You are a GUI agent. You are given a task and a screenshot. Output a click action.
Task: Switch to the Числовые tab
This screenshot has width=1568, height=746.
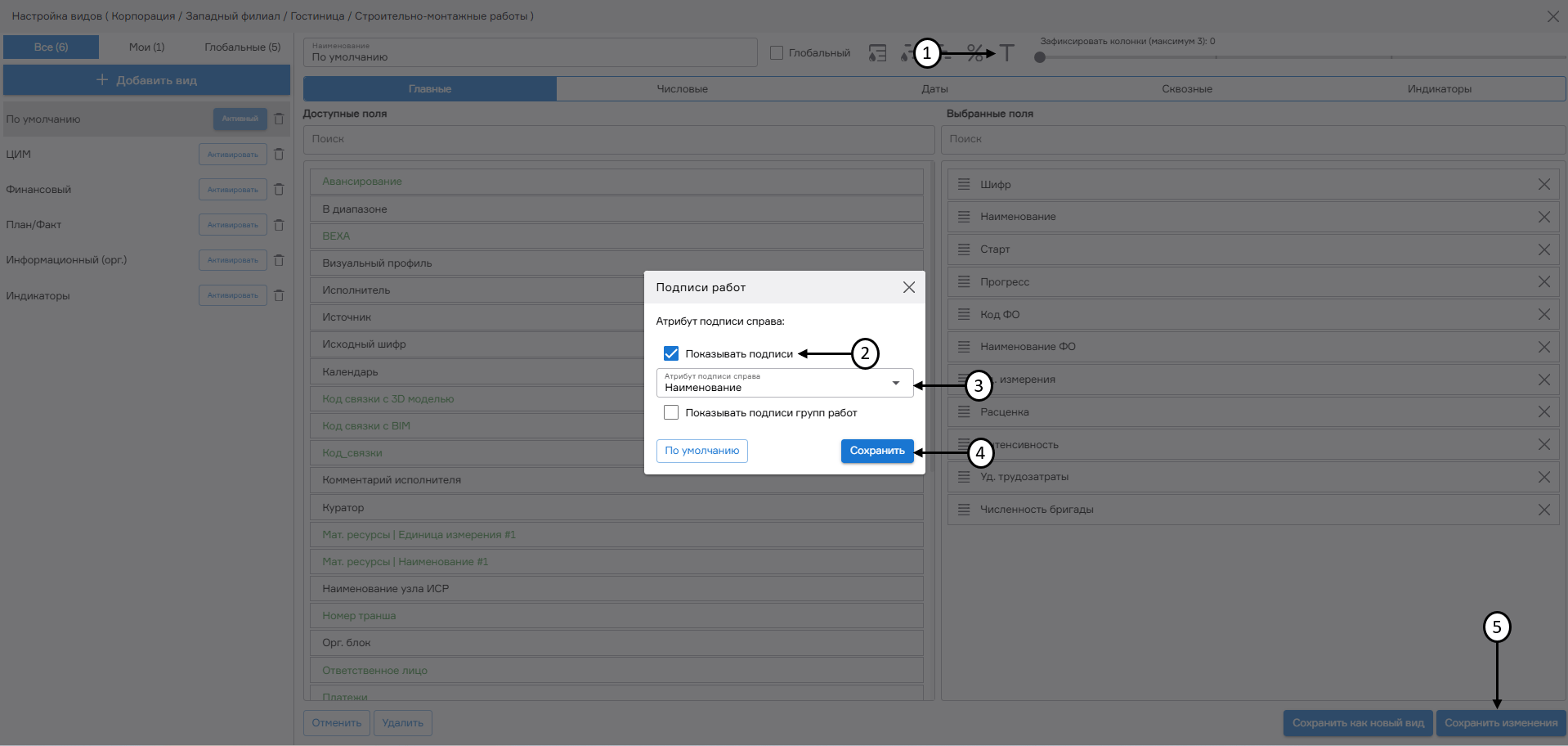[682, 89]
